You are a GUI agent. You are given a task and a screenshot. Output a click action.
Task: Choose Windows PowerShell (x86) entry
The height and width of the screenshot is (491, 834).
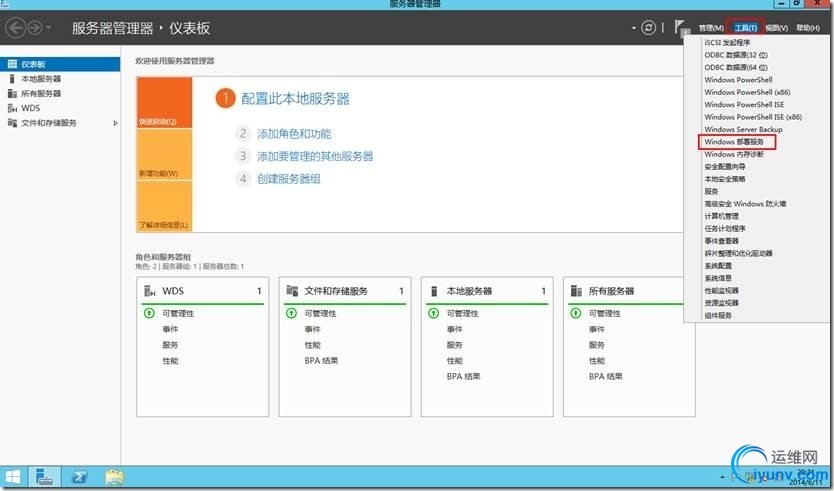747,92
